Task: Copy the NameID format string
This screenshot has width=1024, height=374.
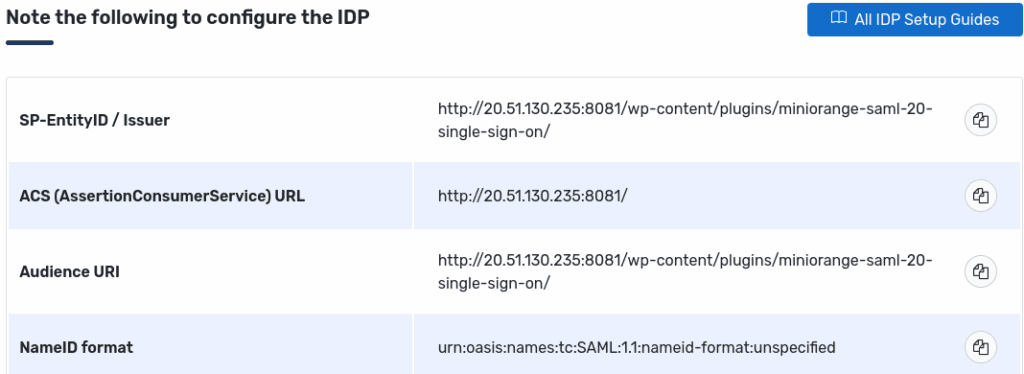Action: click(x=980, y=347)
